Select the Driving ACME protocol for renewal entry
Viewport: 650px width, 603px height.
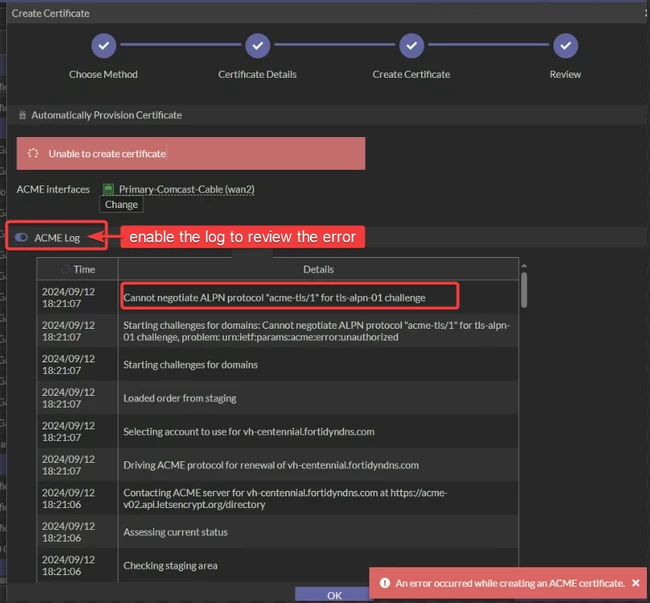(x=277, y=465)
